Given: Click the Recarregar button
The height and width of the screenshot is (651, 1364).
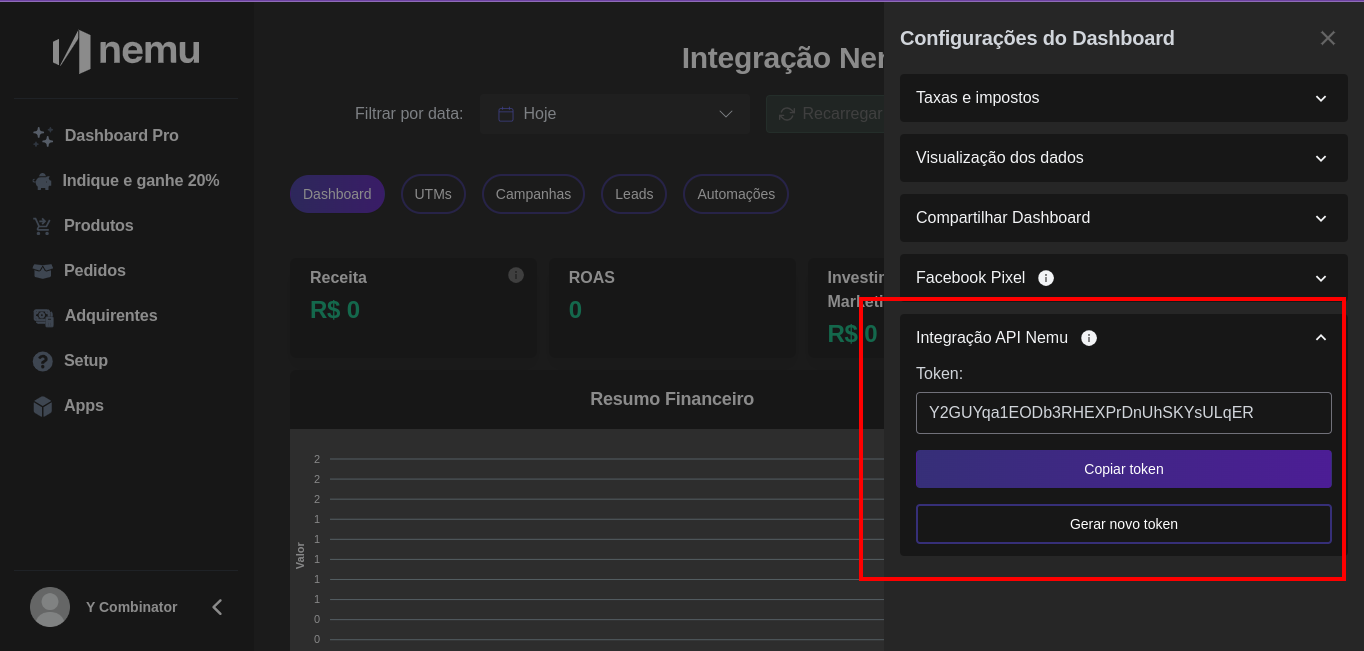Looking at the screenshot, I should point(825,114).
